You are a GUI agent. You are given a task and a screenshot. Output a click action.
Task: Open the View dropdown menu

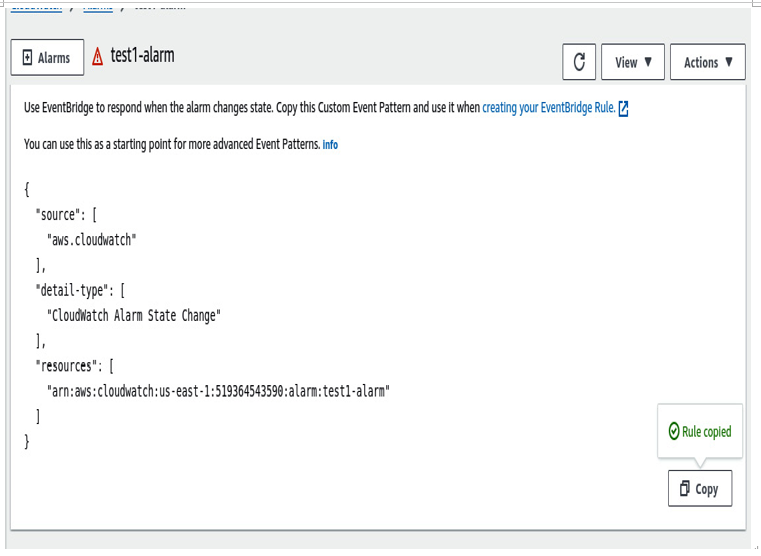click(633, 62)
